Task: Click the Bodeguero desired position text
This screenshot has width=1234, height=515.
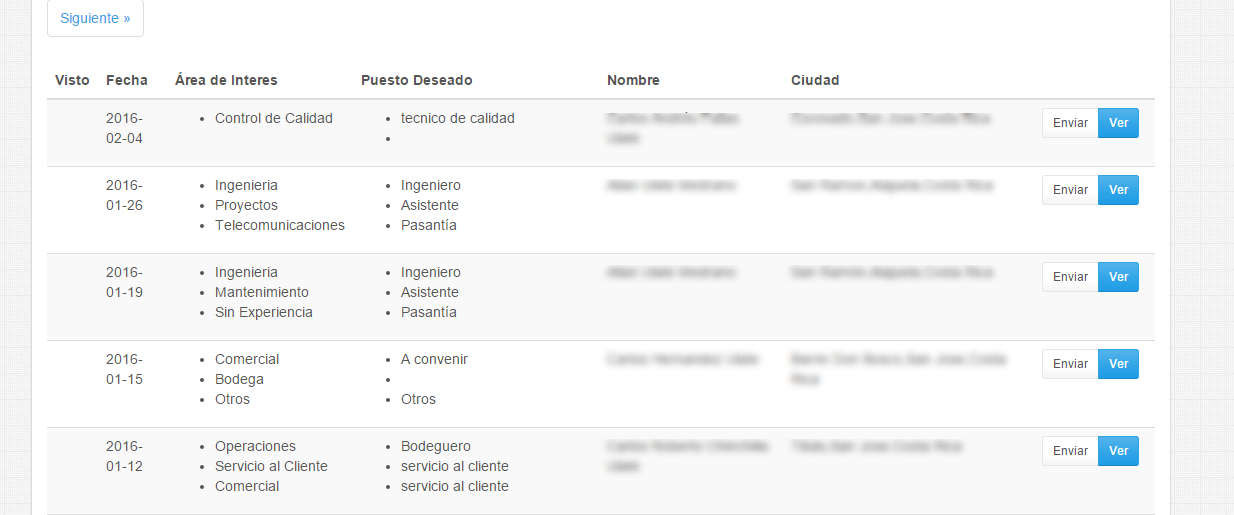Action: click(435, 446)
